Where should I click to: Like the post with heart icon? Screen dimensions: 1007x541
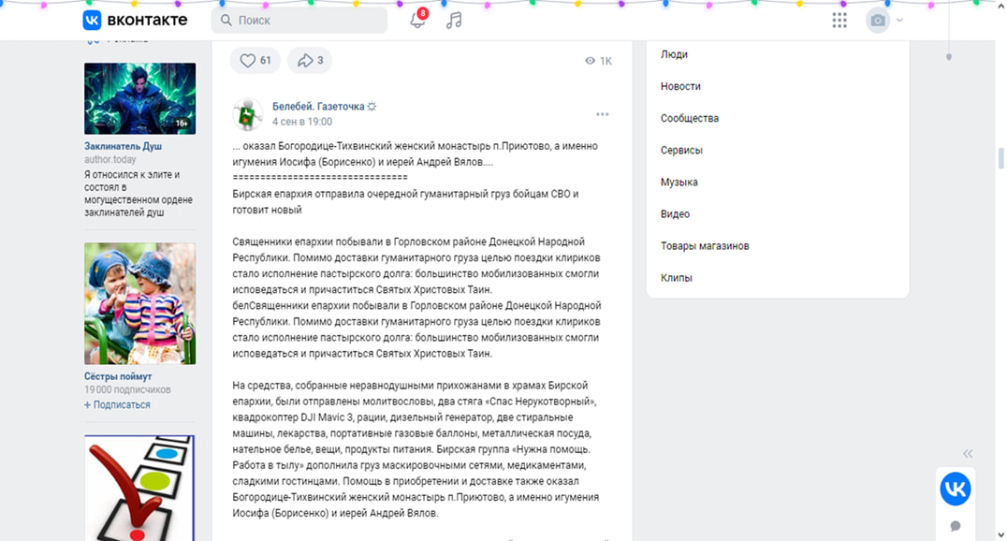255,61
